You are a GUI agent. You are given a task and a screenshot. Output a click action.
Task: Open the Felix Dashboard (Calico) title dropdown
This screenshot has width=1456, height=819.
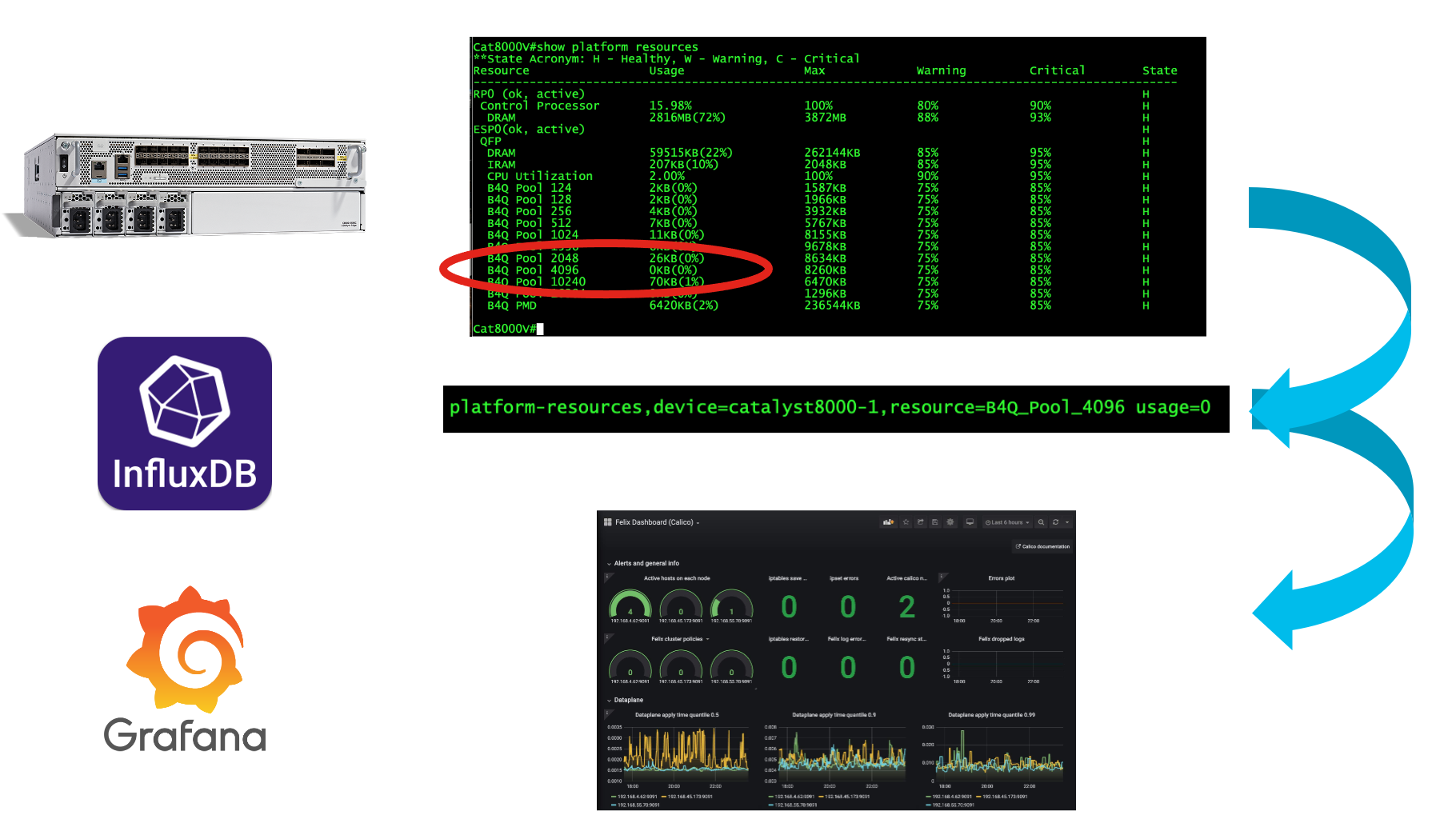(x=657, y=522)
